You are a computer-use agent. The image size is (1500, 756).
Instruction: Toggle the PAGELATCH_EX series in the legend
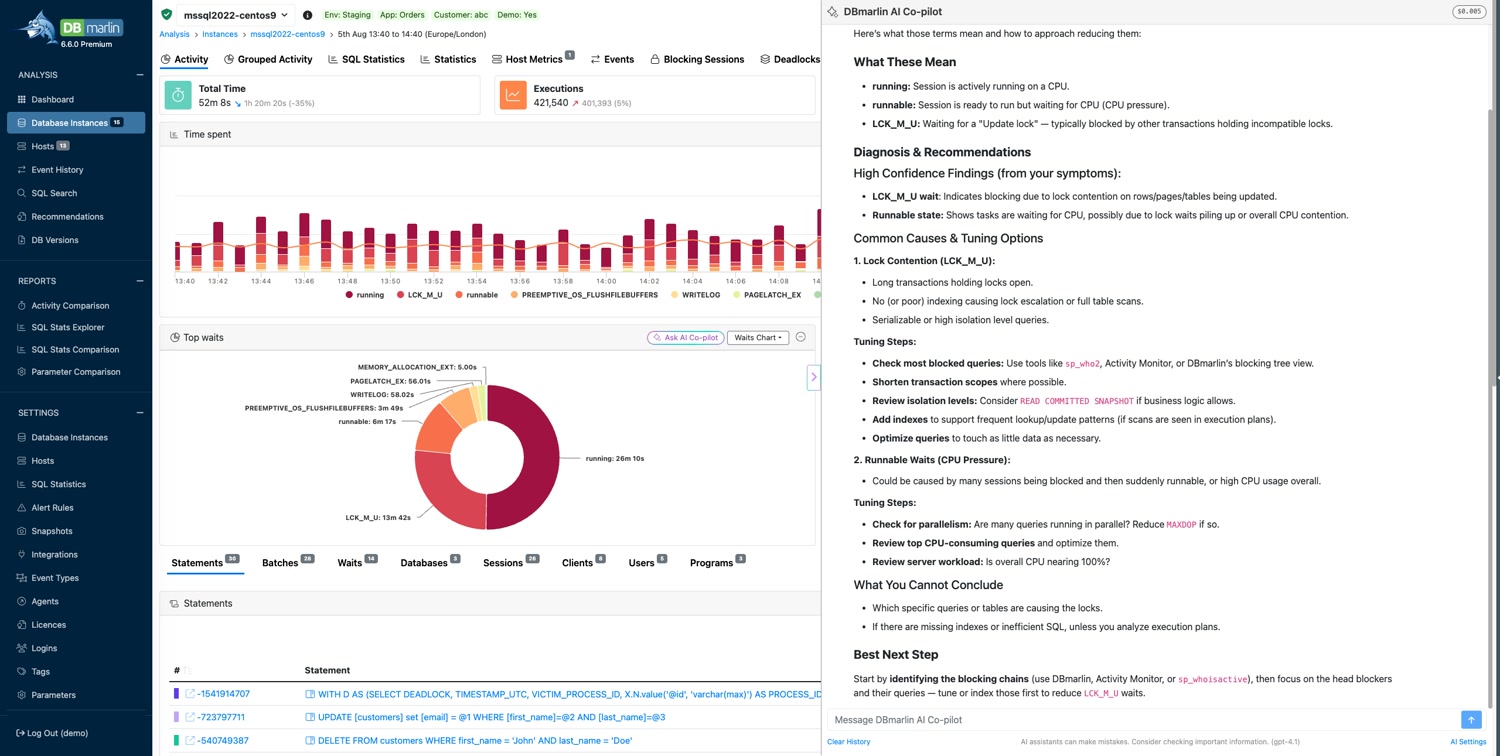point(767,295)
